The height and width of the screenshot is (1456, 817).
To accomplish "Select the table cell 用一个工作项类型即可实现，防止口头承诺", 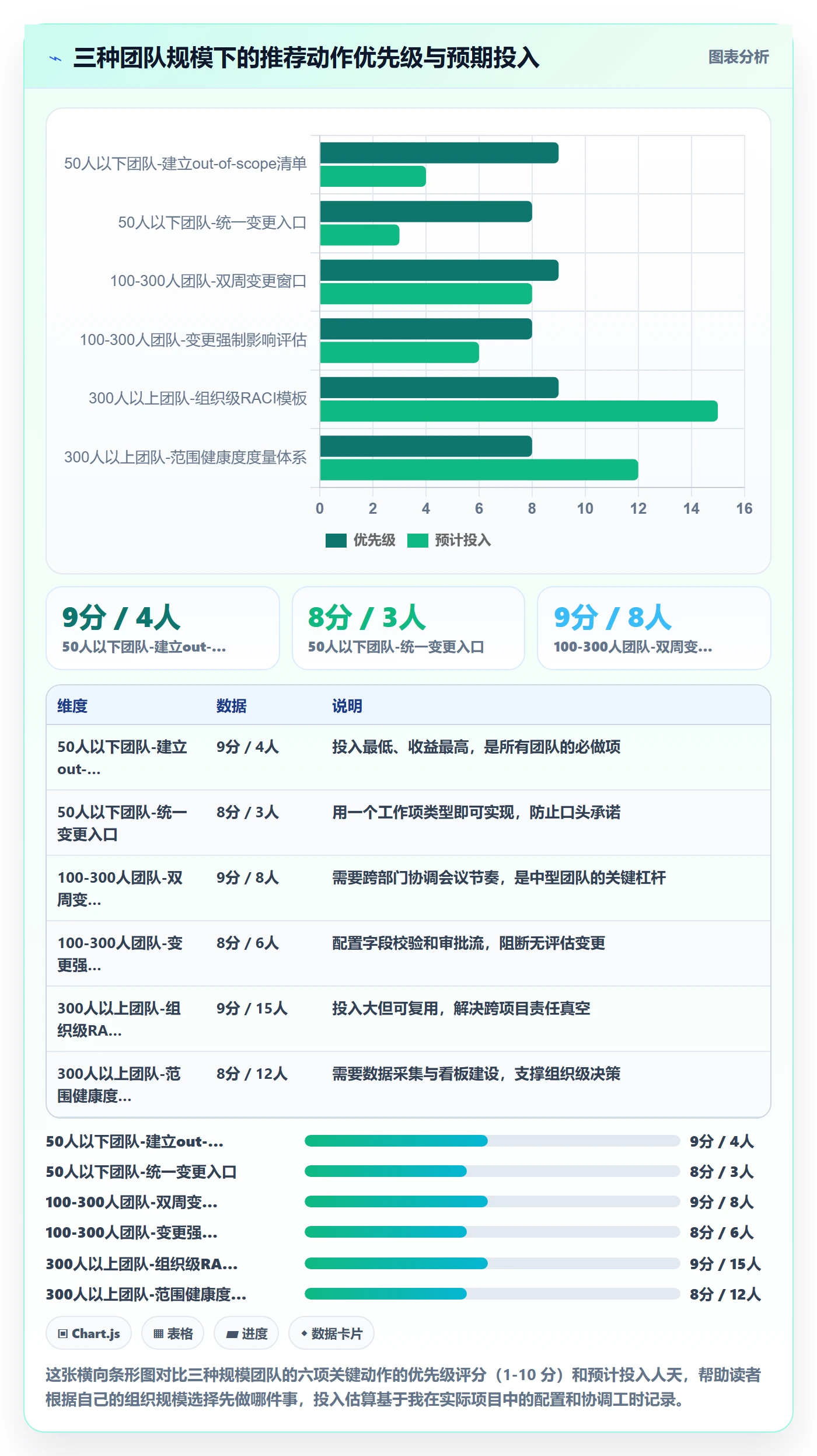I will tap(476, 812).
